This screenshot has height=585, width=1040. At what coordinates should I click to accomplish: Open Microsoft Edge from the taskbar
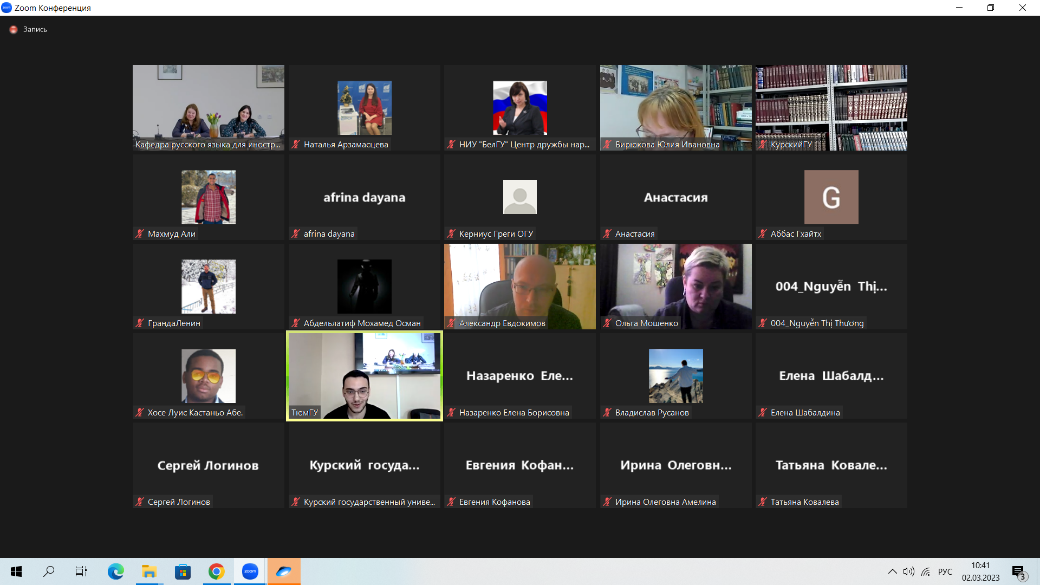pyautogui.click(x=115, y=572)
